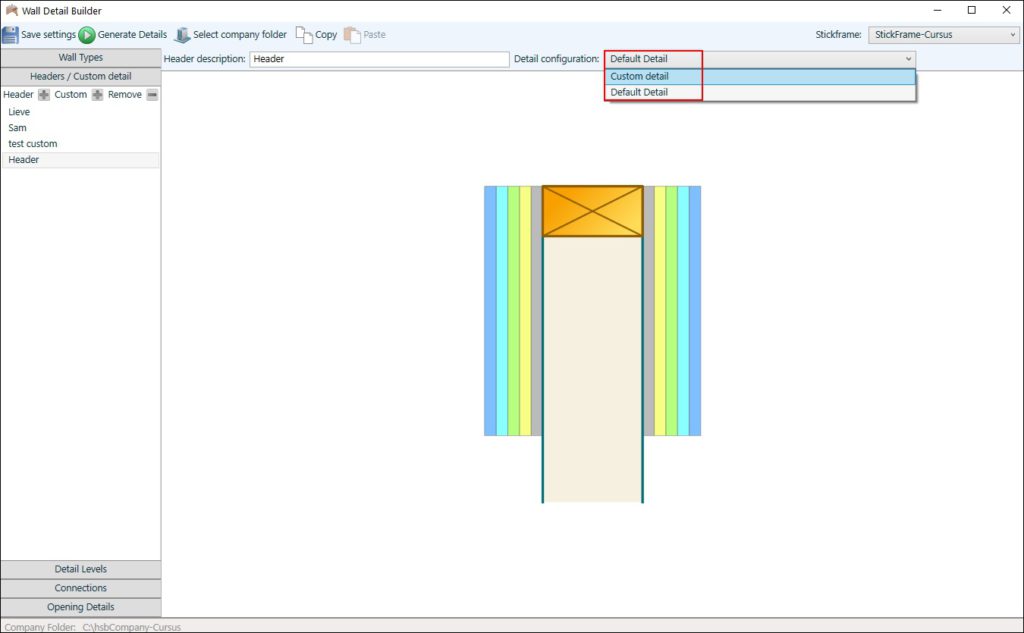Click the Generate Details label

click(133, 35)
